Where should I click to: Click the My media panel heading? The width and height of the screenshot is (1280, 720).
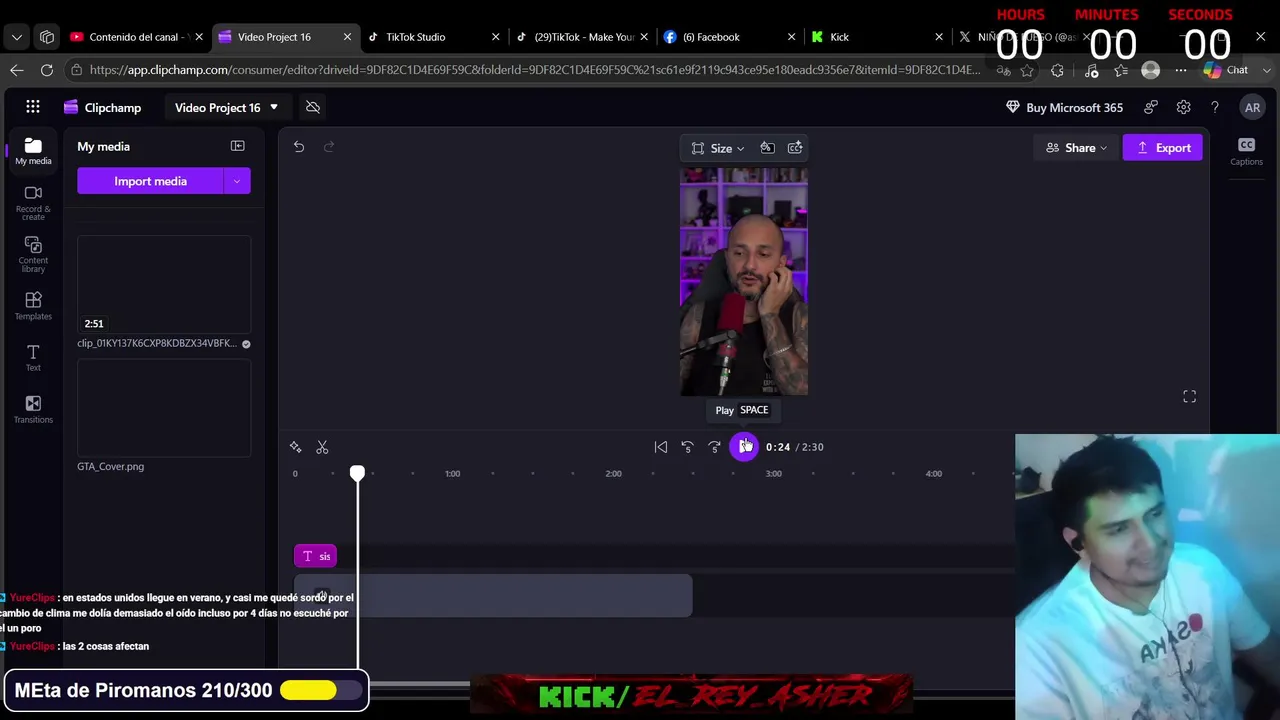point(104,146)
